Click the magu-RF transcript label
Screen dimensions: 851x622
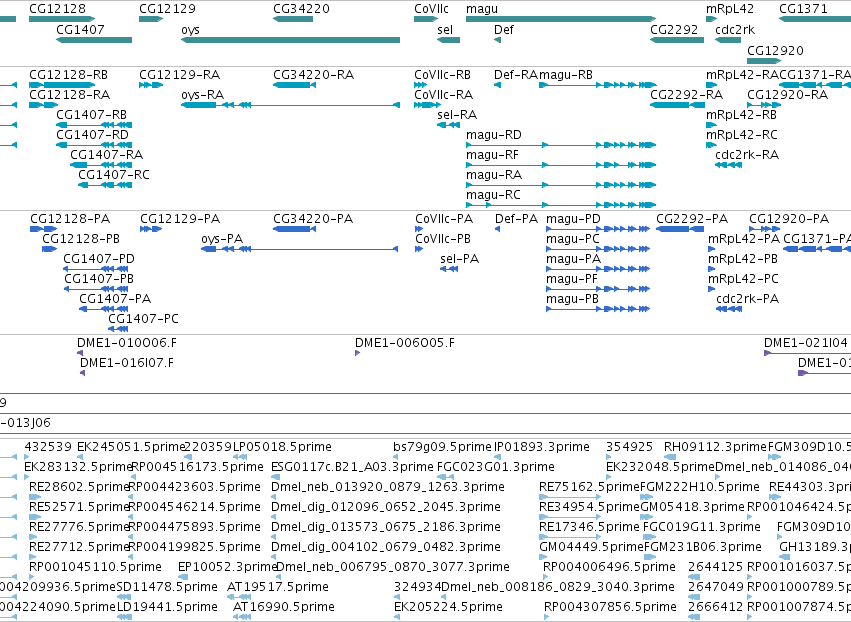pos(492,155)
